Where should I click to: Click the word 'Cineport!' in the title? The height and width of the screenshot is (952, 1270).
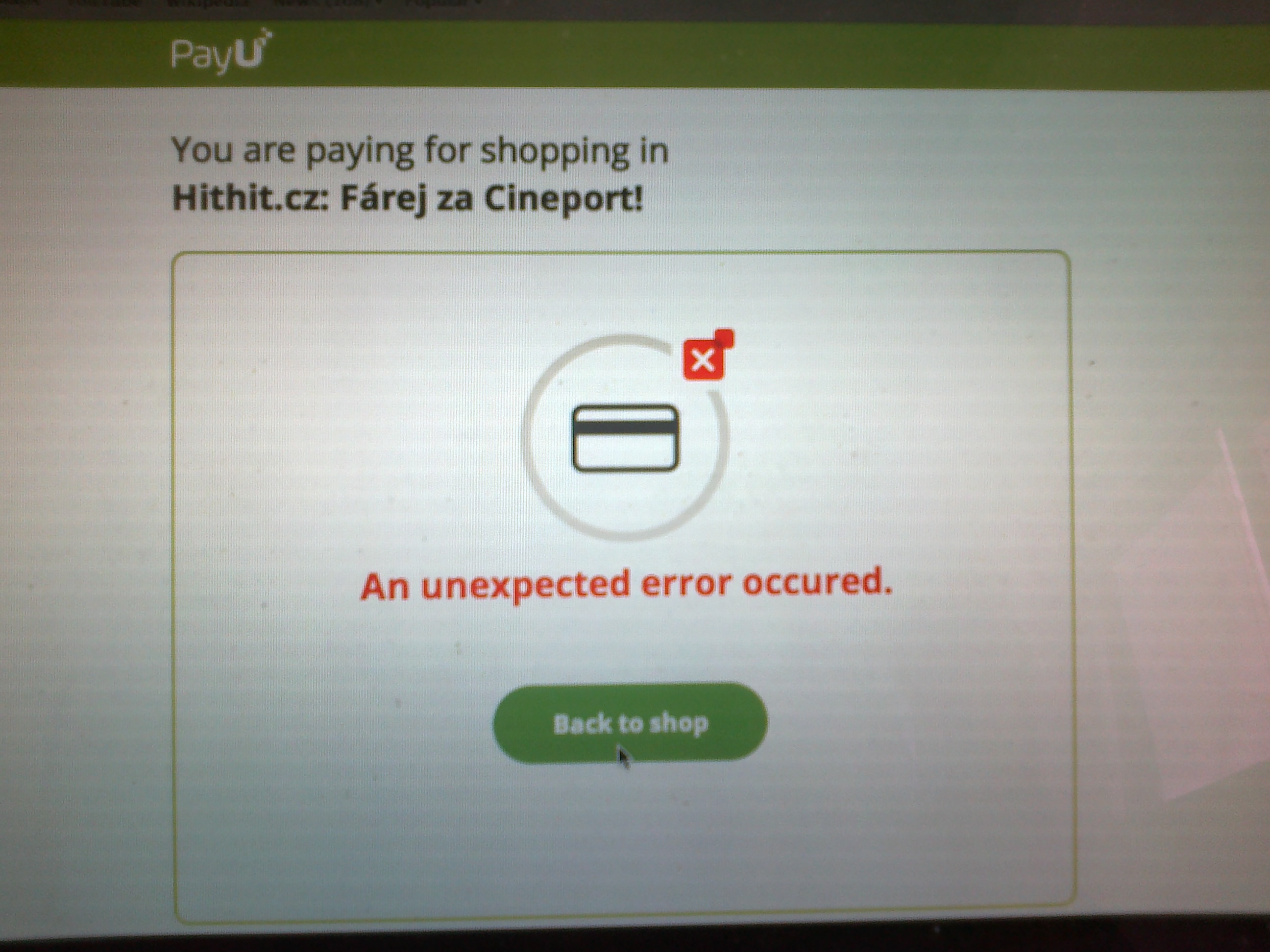click(x=563, y=198)
